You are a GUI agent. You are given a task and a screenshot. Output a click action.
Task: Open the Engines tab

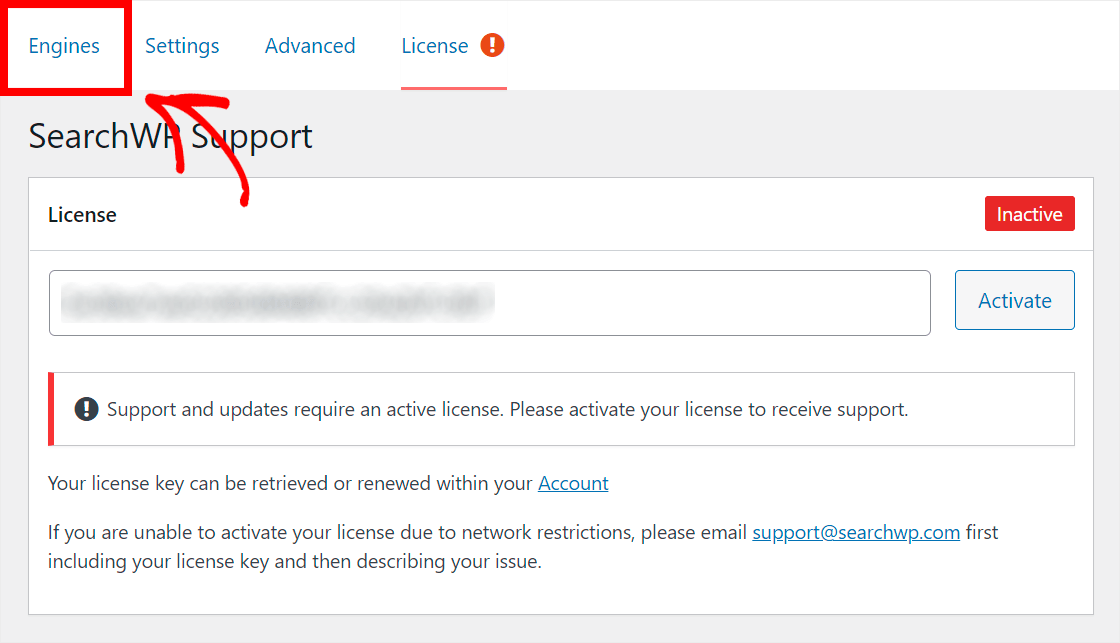click(64, 46)
